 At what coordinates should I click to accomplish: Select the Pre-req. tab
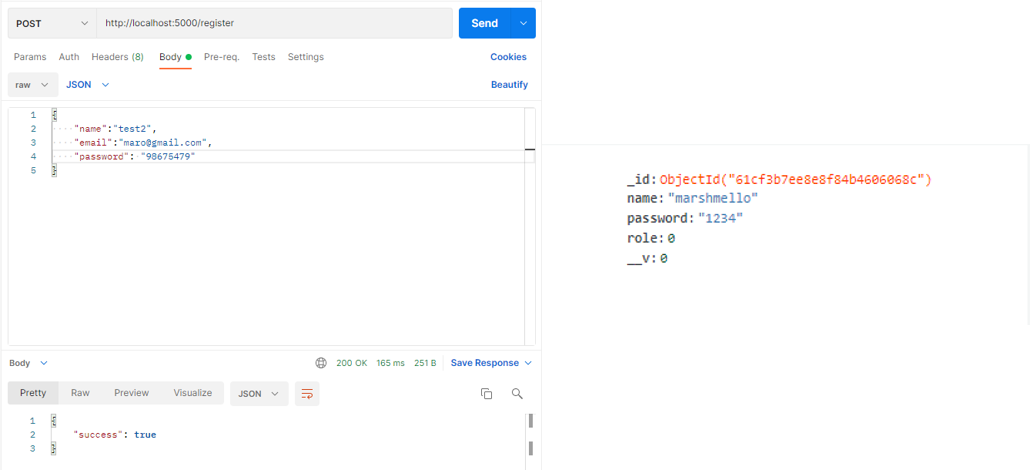click(221, 57)
